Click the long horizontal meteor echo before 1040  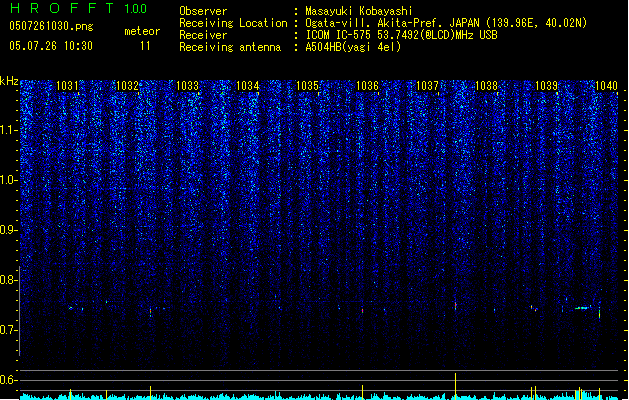pyautogui.click(x=582, y=308)
